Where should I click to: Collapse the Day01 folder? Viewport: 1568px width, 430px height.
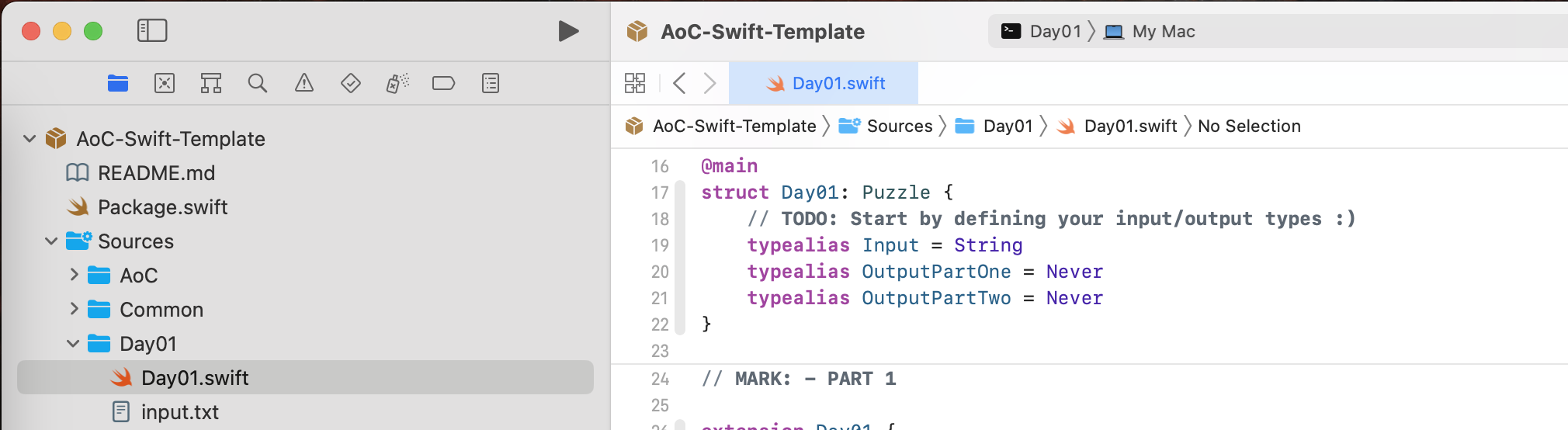tap(73, 344)
